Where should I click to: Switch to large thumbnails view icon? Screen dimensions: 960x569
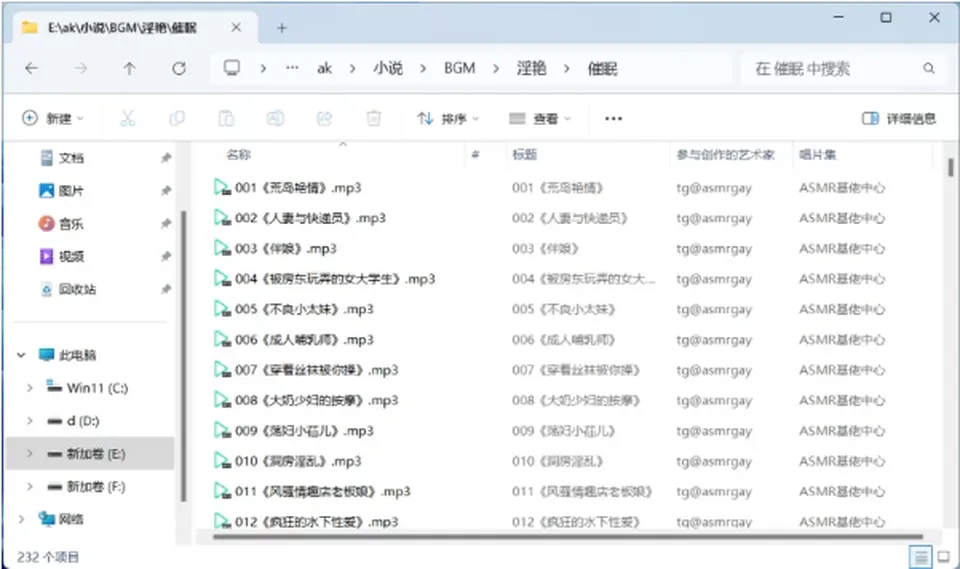point(943,557)
